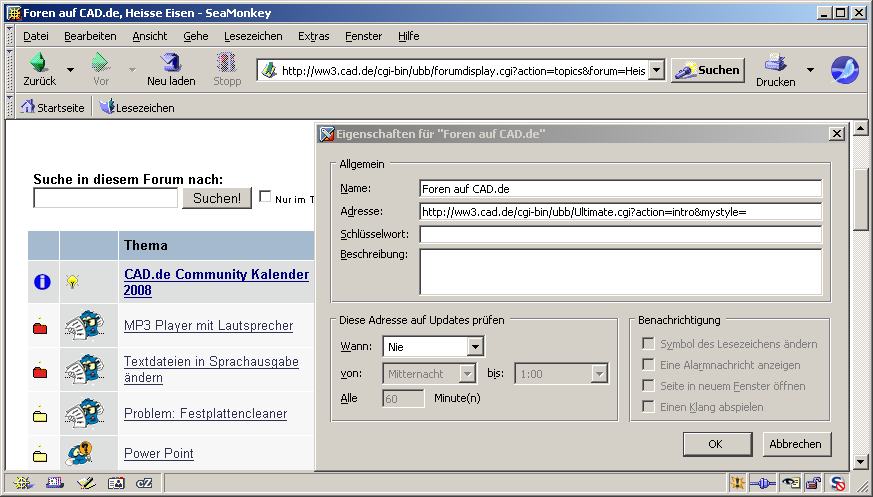Enable Symbol des Lesezeichens ändern
Viewport: 873px width, 497px height.
(x=648, y=343)
